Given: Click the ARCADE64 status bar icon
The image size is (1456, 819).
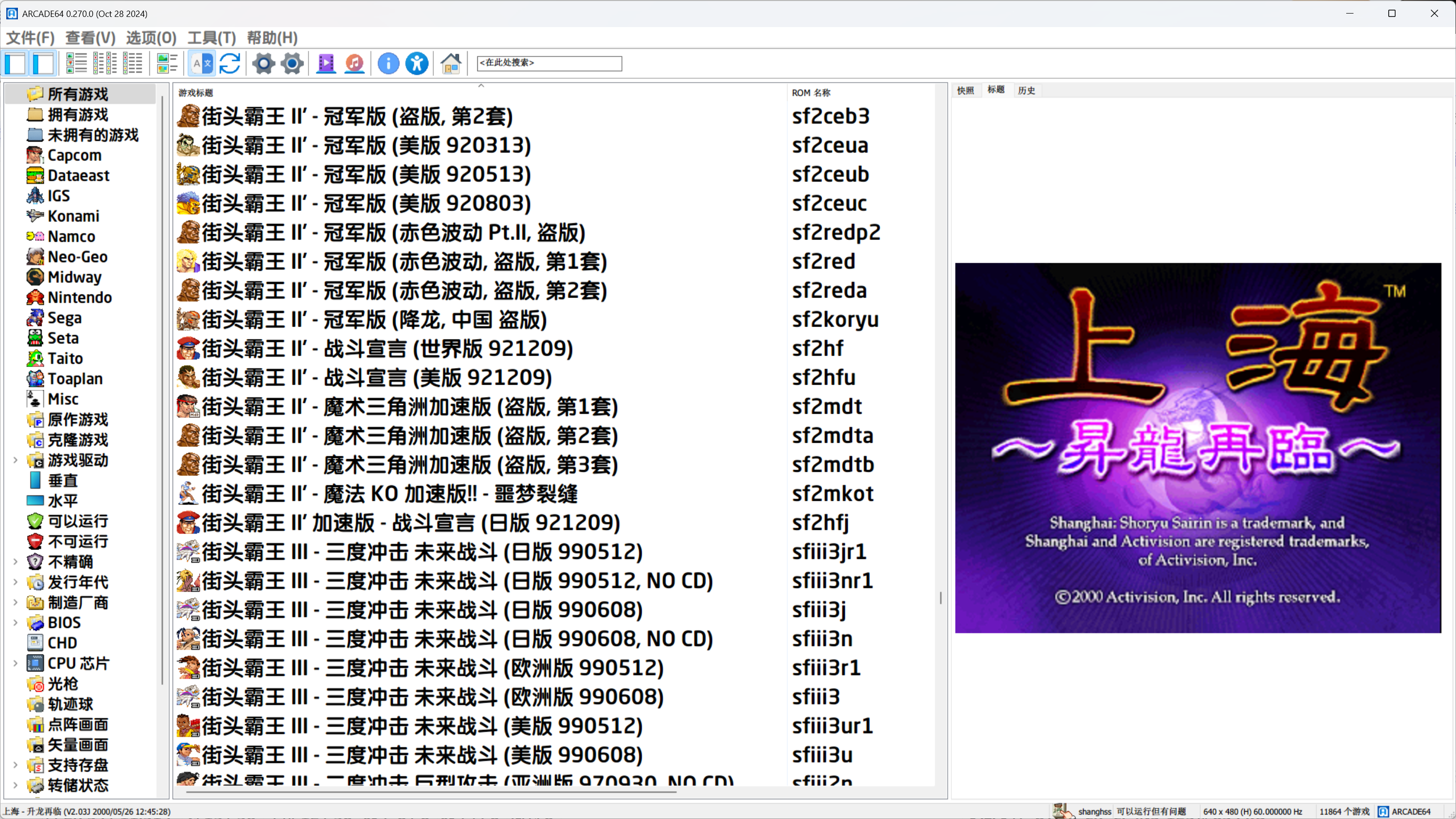Looking at the screenshot, I should click(x=1382, y=811).
